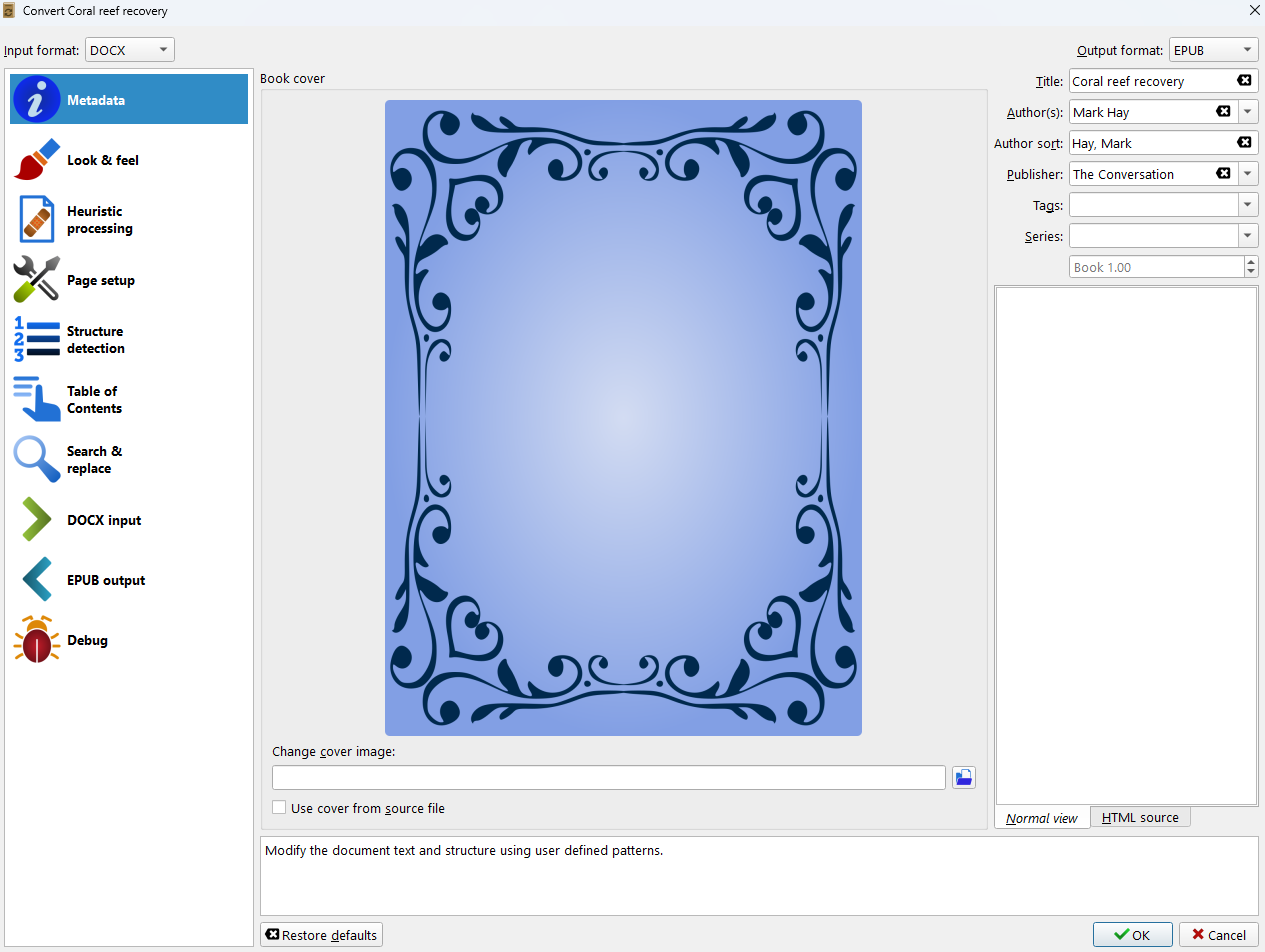The height and width of the screenshot is (952, 1265).
Task: Select the Look & feel section
Action: point(128,159)
